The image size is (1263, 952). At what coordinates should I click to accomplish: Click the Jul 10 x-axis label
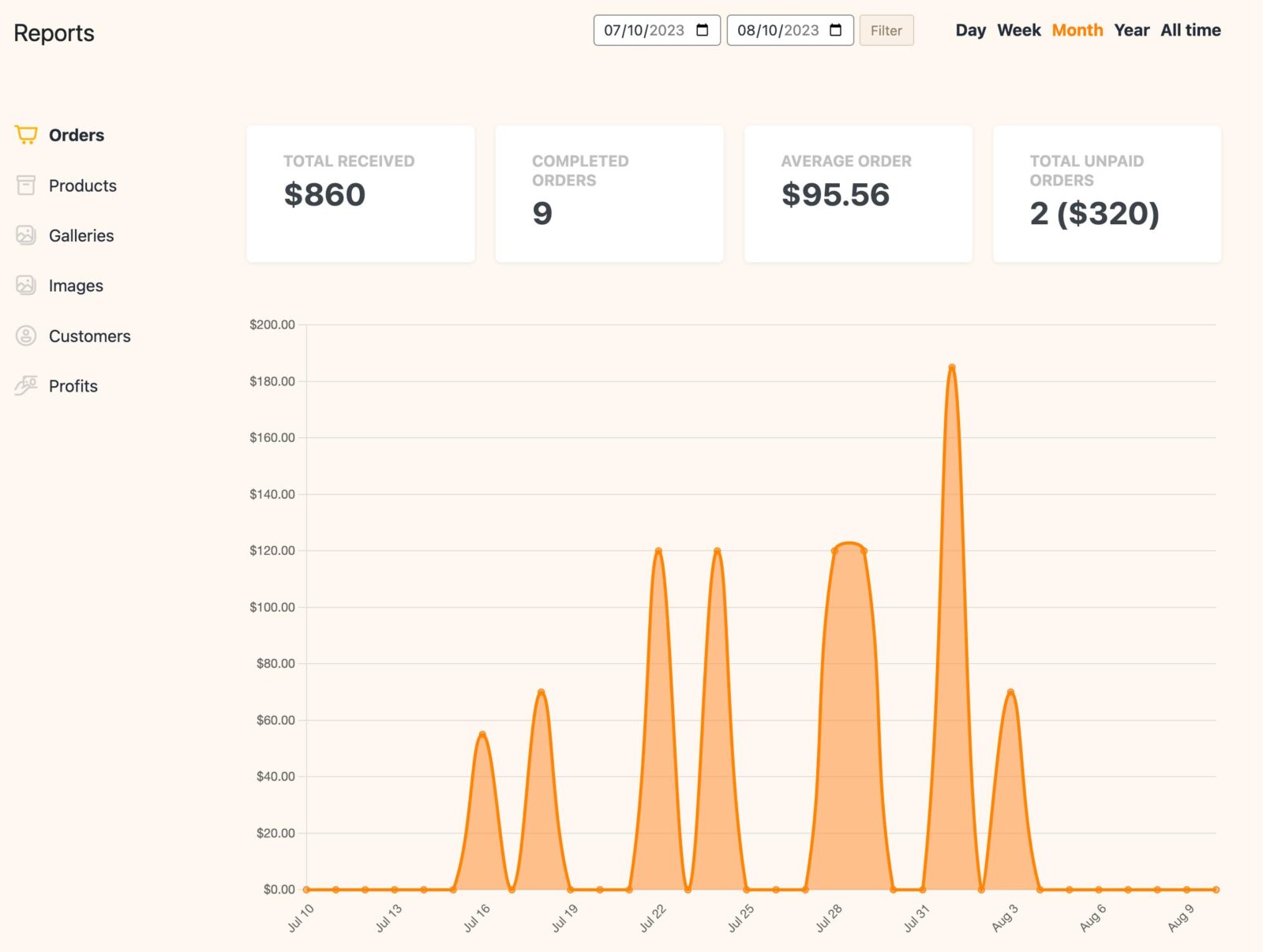(301, 918)
